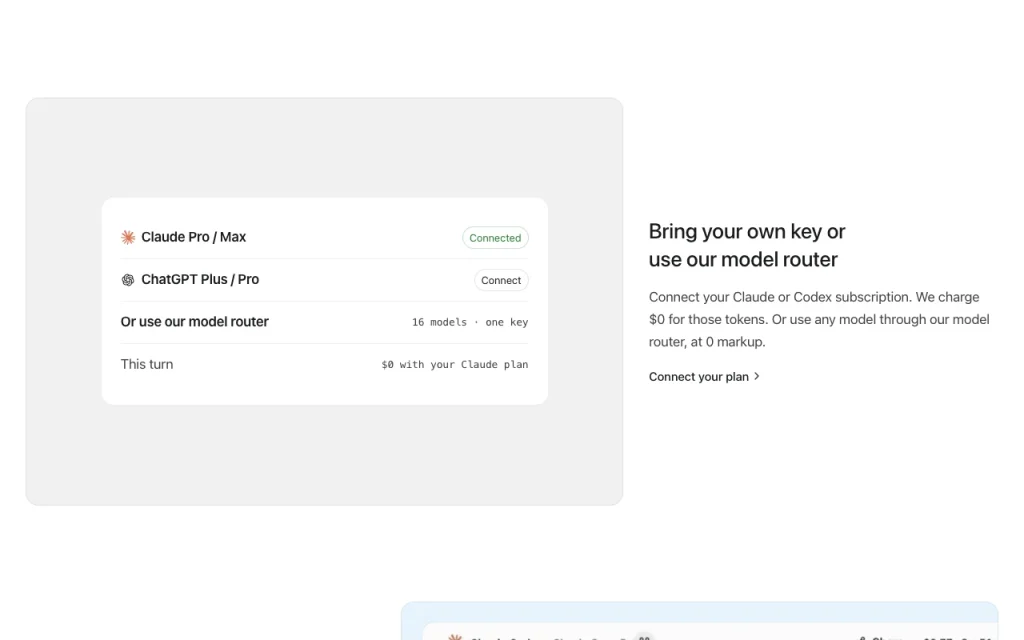Click the Or use our model router row
Screen dimensions: 1024x640
(x=325, y=322)
